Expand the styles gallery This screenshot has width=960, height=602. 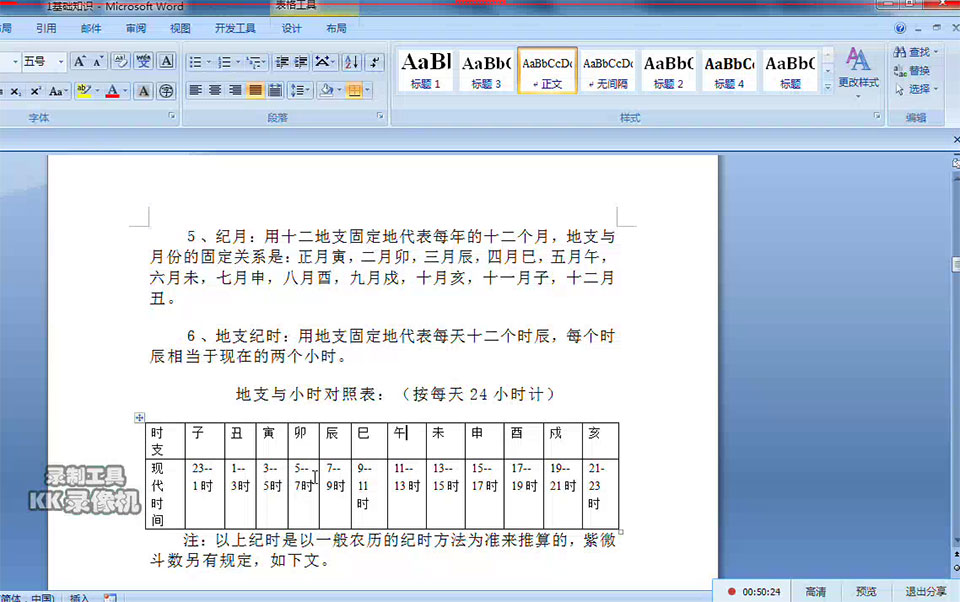828,87
